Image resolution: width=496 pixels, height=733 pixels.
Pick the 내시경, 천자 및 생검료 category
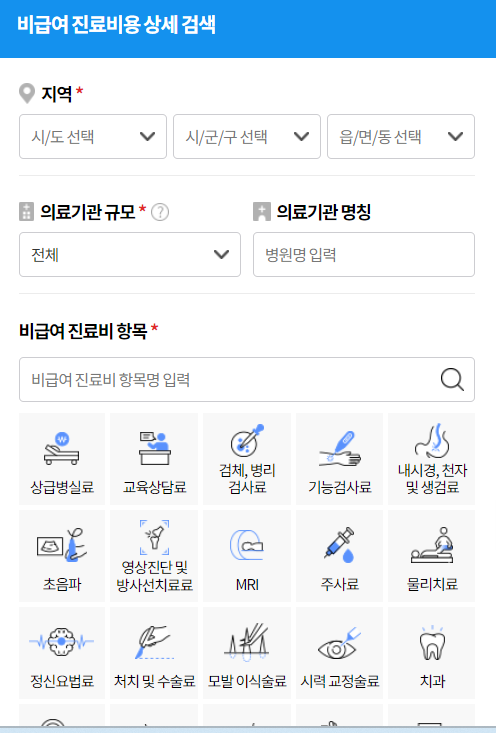[431, 459]
